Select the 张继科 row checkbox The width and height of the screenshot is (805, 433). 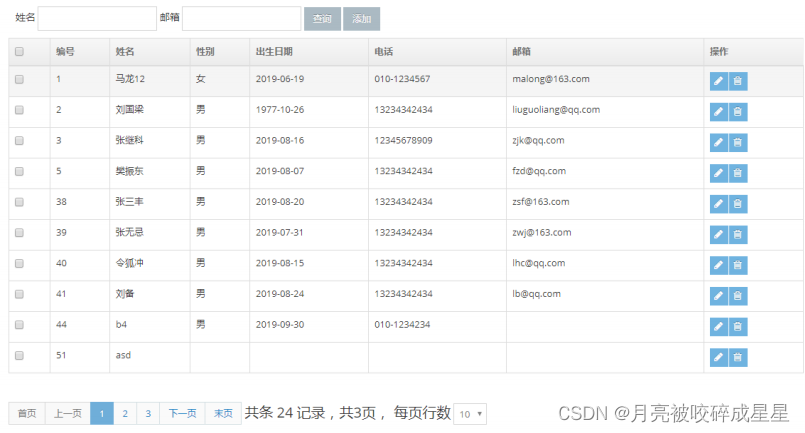click(x=20, y=141)
